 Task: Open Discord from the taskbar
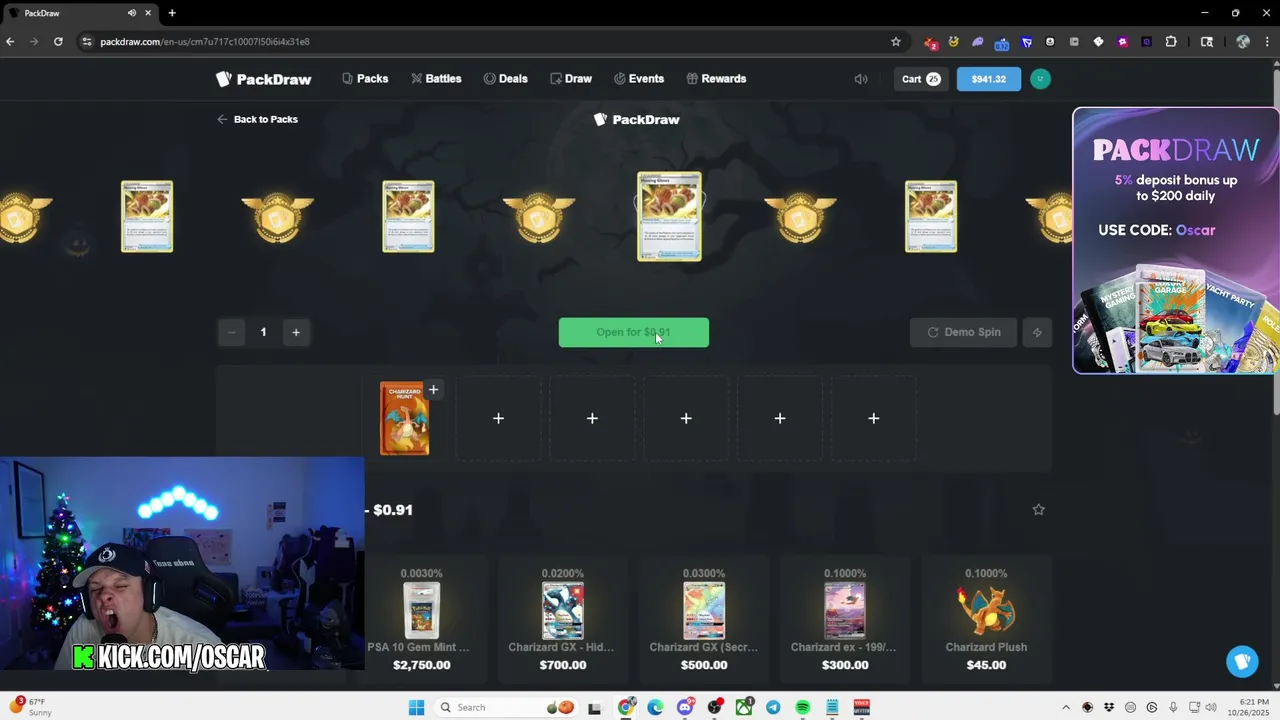pos(685,707)
